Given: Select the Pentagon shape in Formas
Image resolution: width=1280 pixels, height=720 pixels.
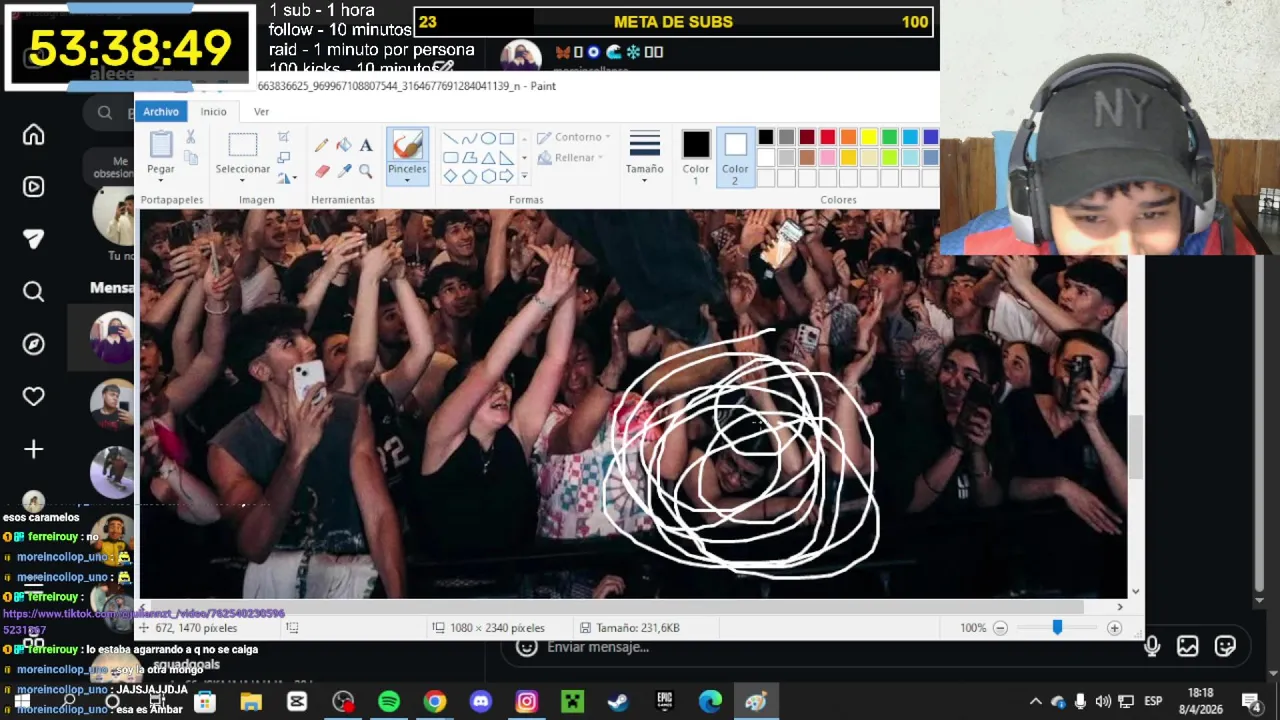Looking at the screenshot, I should point(469,176).
